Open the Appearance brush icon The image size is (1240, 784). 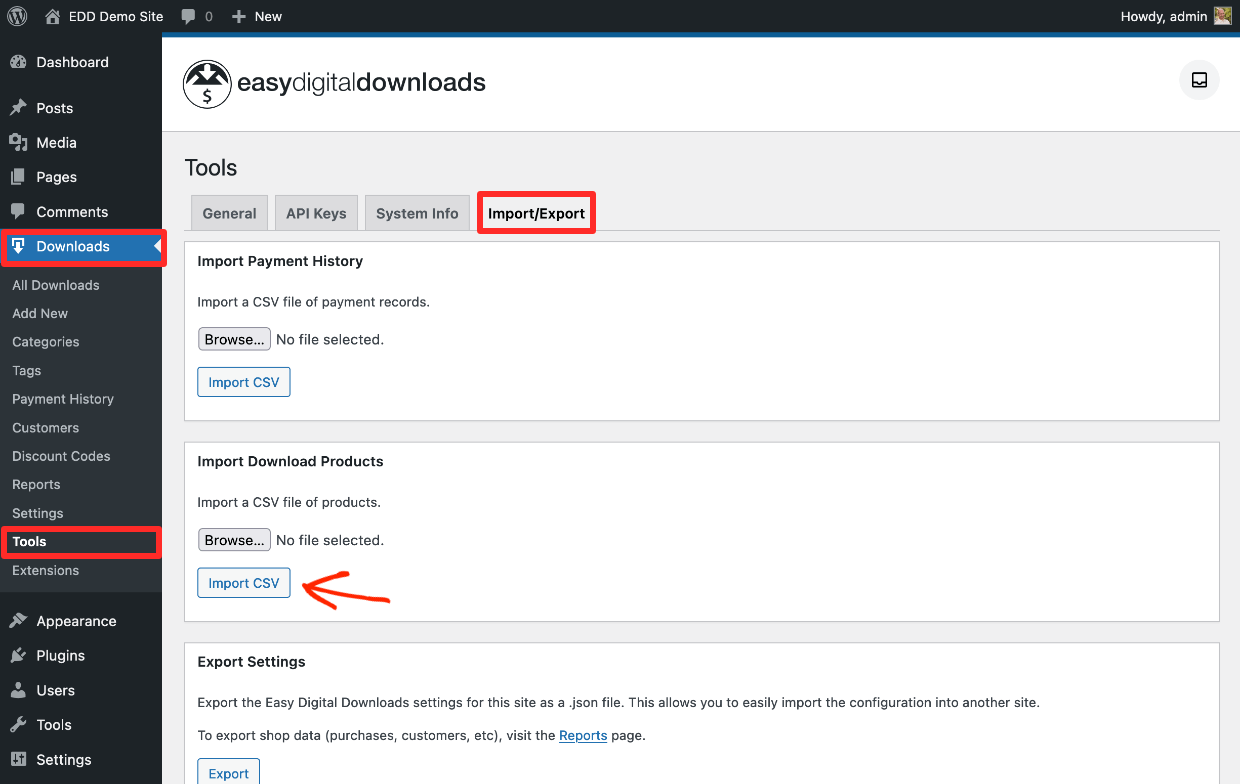point(20,621)
